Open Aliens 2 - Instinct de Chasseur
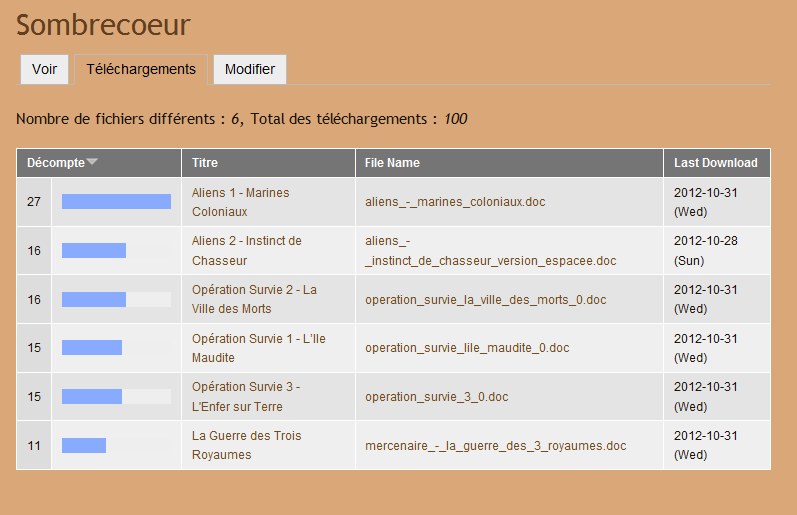The height and width of the screenshot is (515, 797). point(246,250)
